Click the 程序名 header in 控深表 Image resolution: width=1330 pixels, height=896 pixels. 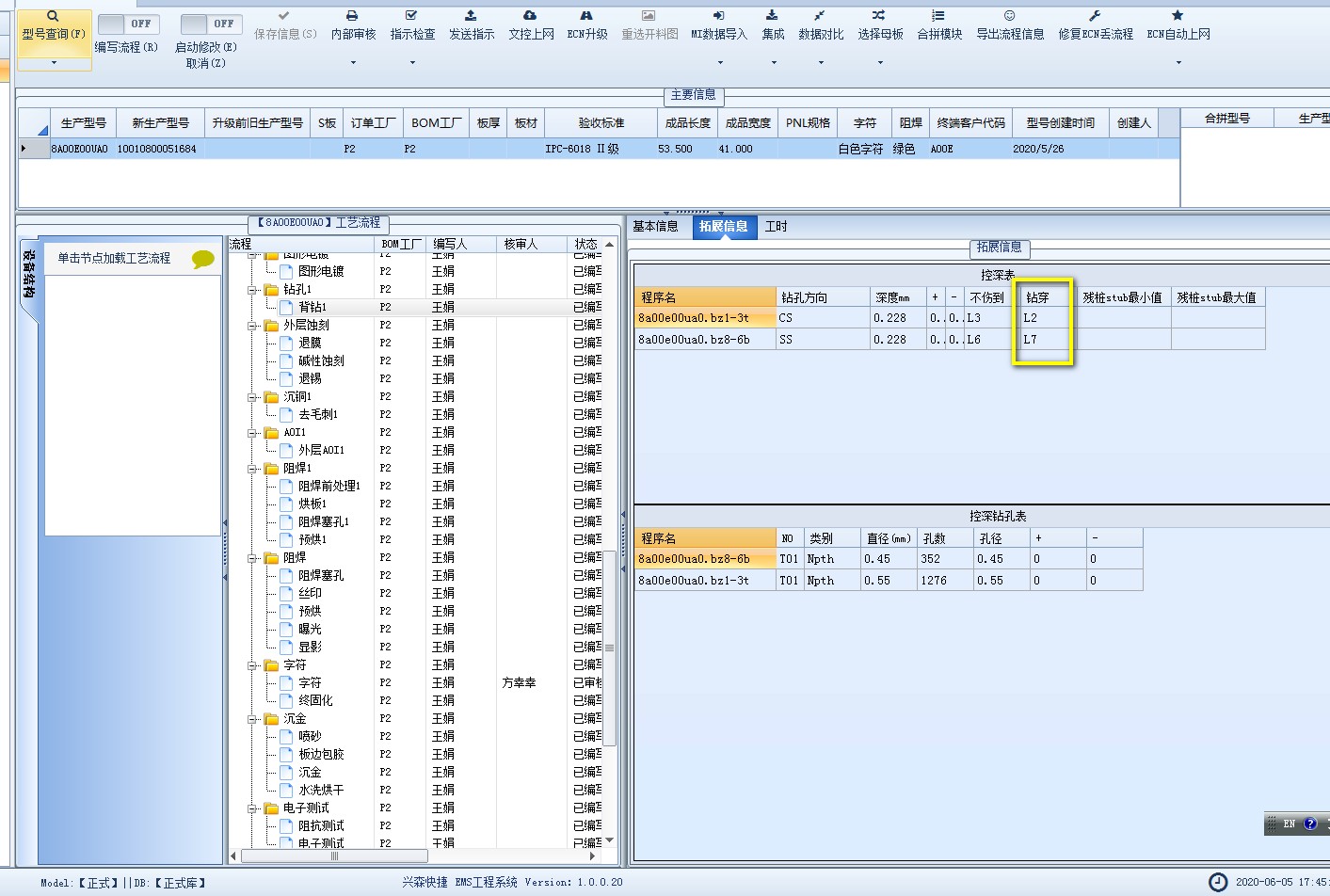point(705,297)
